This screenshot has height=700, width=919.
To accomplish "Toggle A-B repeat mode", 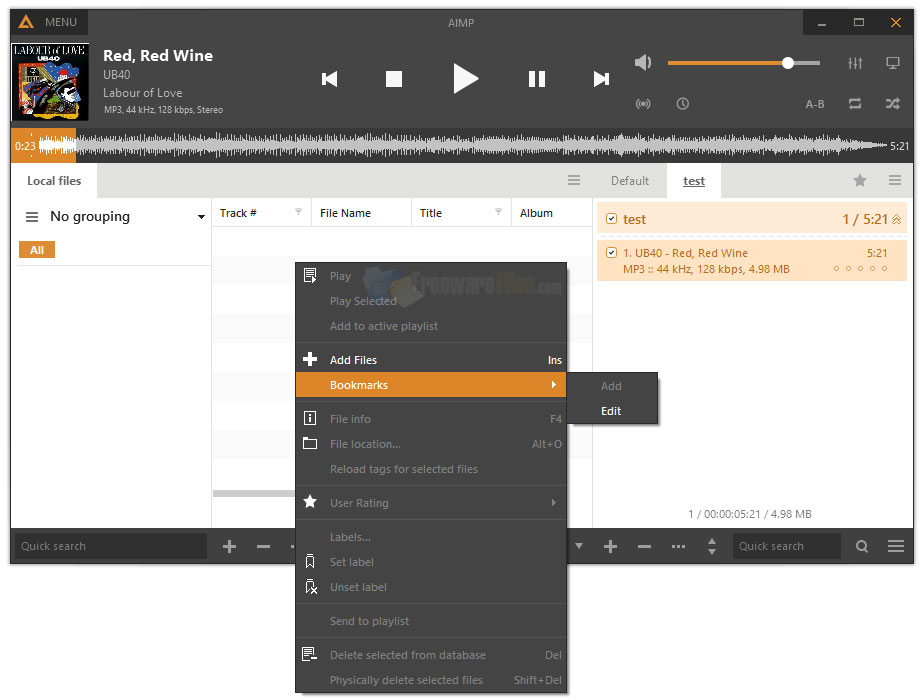I will (815, 103).
